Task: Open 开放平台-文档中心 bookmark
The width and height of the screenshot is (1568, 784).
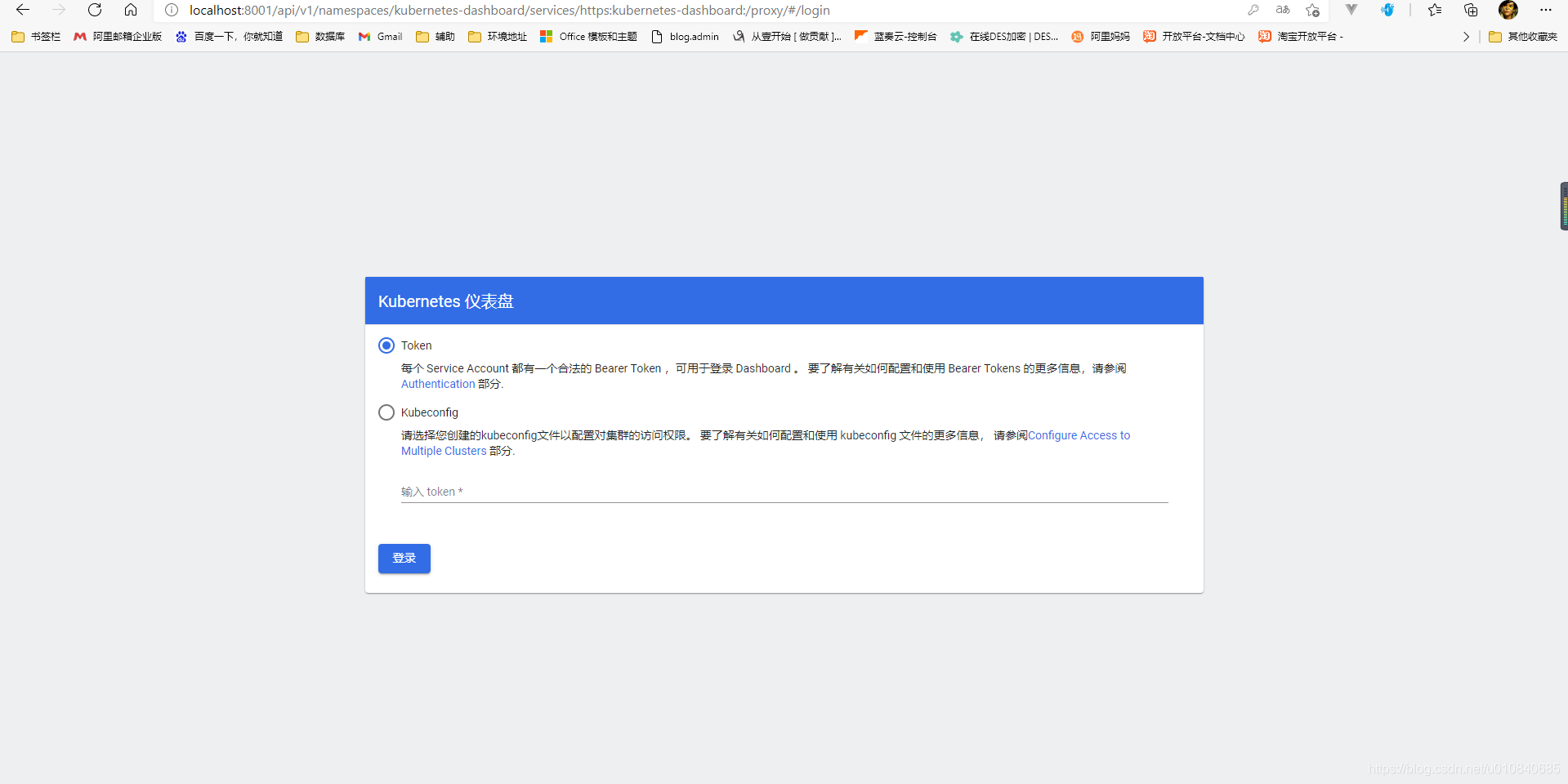Action: pyautogui.click(x=1194, y=36)
